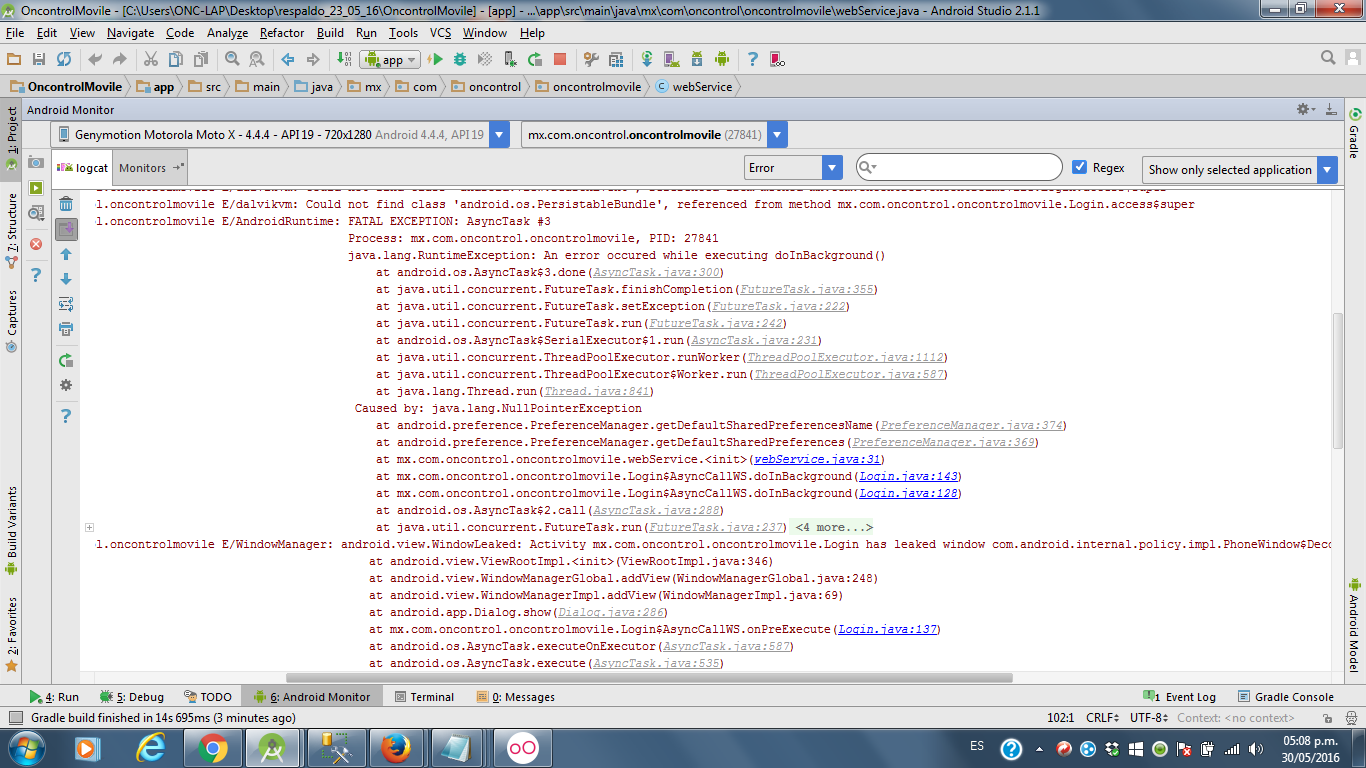This screenshot has width=1366, height=768.
Task: Clear logcat with the trash icon
Action: point(66,205)
